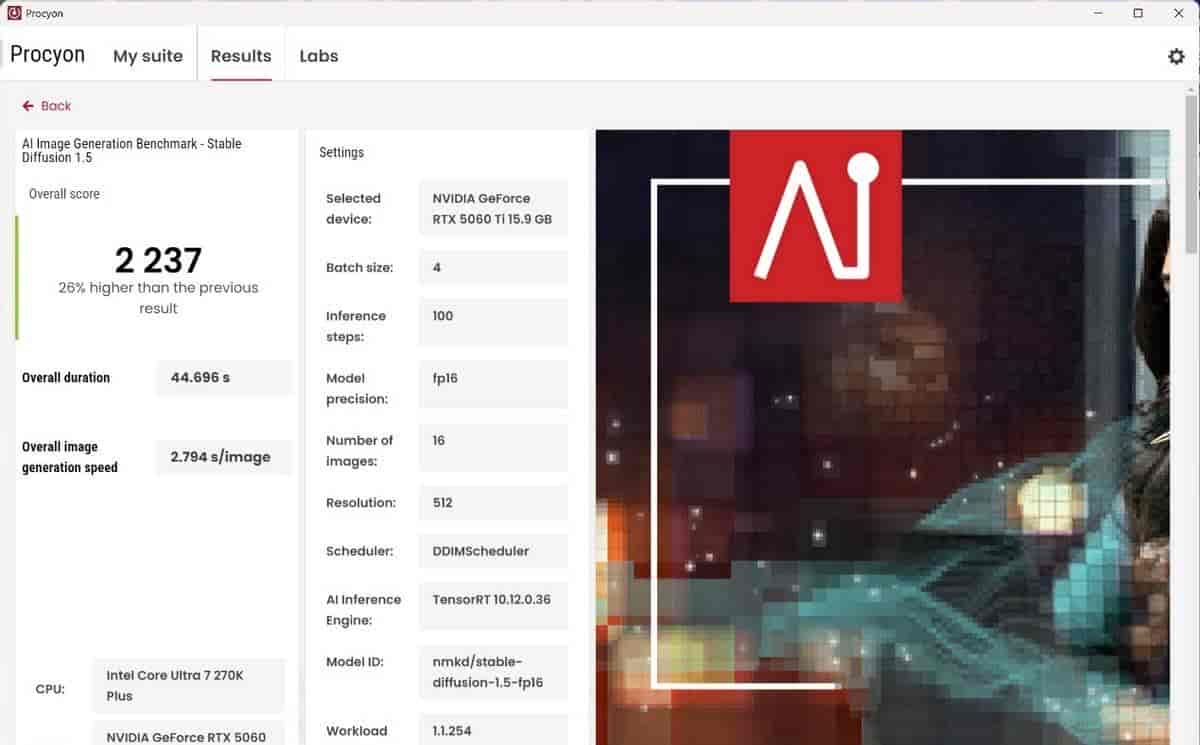Image resolution: width=1200 pixels, height=745 pixels.
Task: Click the Procyon app icon in title bar
Action: click(x=14, y=13)
